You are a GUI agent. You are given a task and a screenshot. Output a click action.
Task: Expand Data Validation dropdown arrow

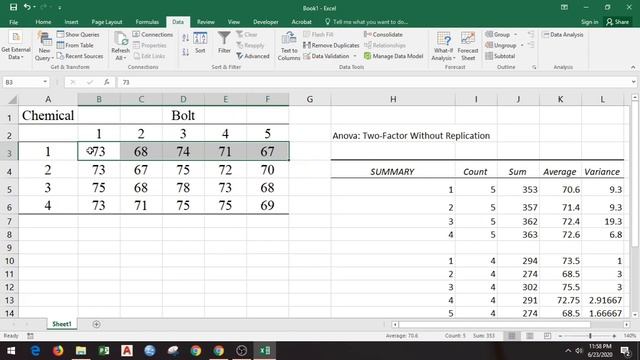coord(355,56)
